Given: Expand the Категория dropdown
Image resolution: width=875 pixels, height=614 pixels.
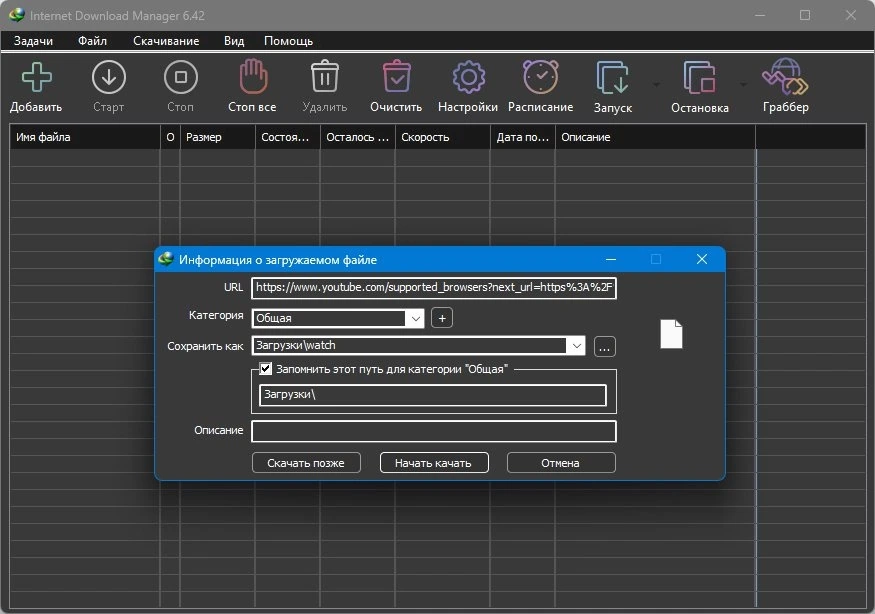Looking at the screenshot, I should coord(415,318).
